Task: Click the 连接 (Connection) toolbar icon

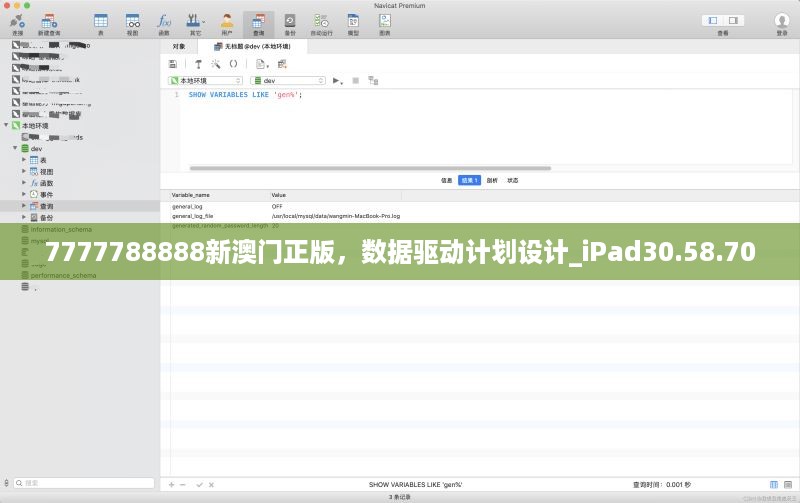Action: tap(17, 24)
